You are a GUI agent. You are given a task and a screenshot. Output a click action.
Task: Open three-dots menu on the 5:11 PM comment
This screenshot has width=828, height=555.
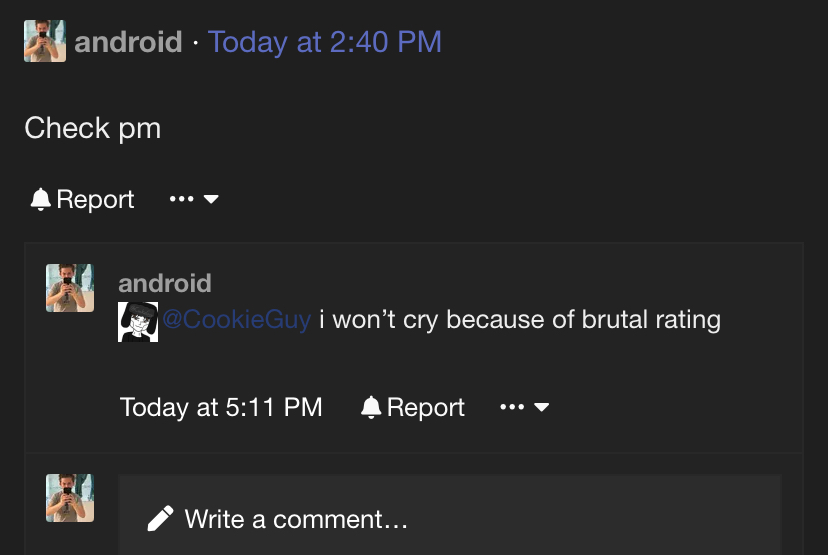point(512,407)
